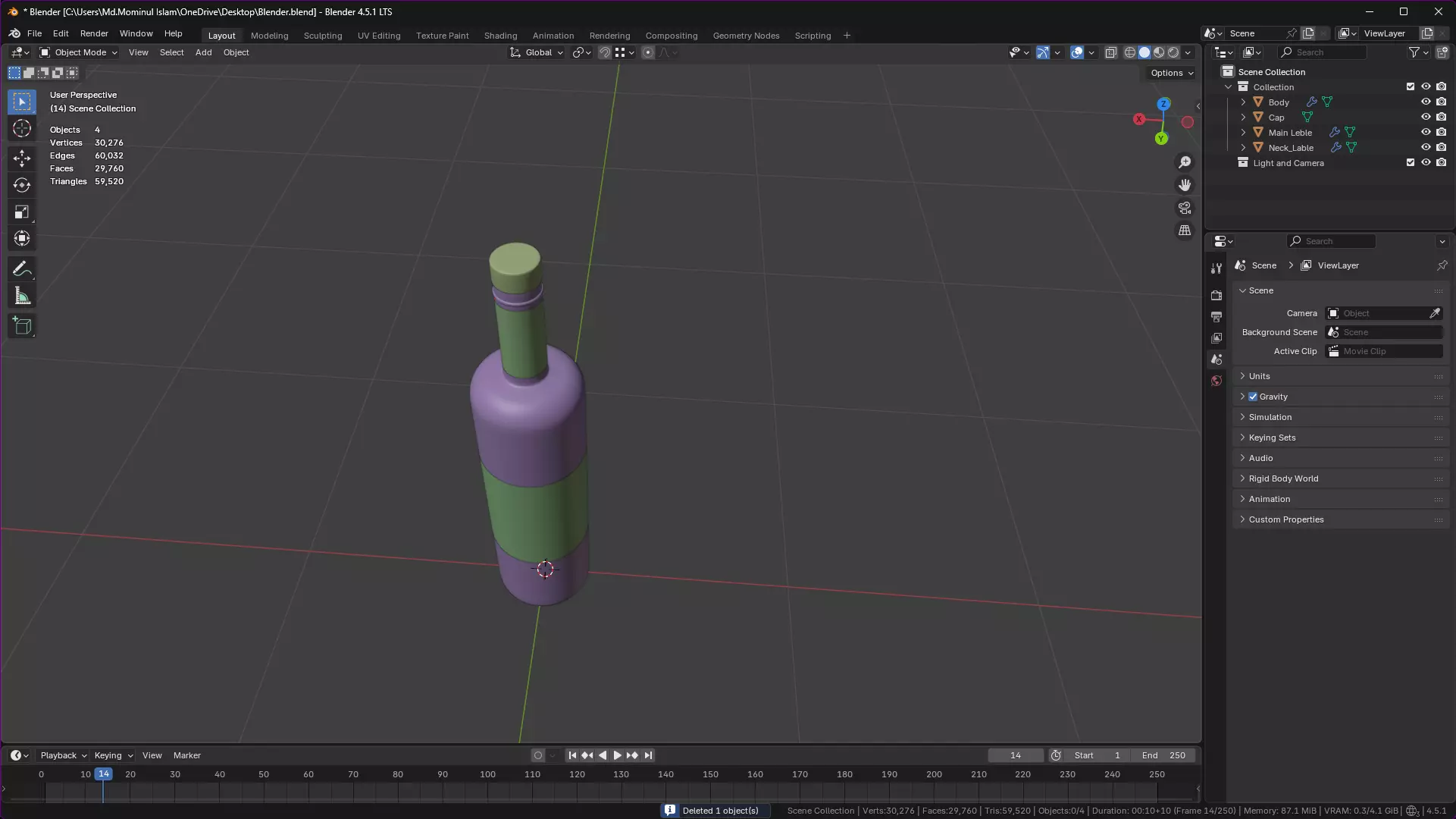Select the Move tool in toolbar
The height and width of the screenshot is (819, 1456).
coord(22,158)
